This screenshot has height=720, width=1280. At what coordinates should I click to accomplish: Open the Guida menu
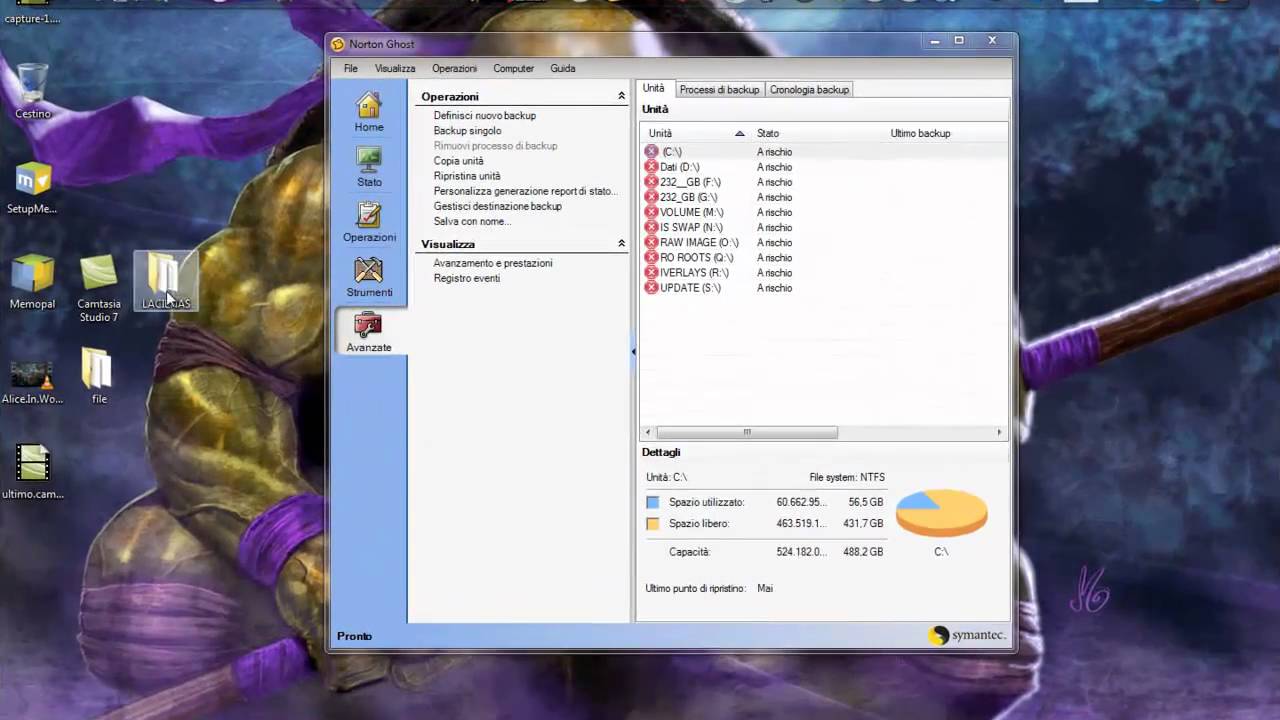(562, 68)
